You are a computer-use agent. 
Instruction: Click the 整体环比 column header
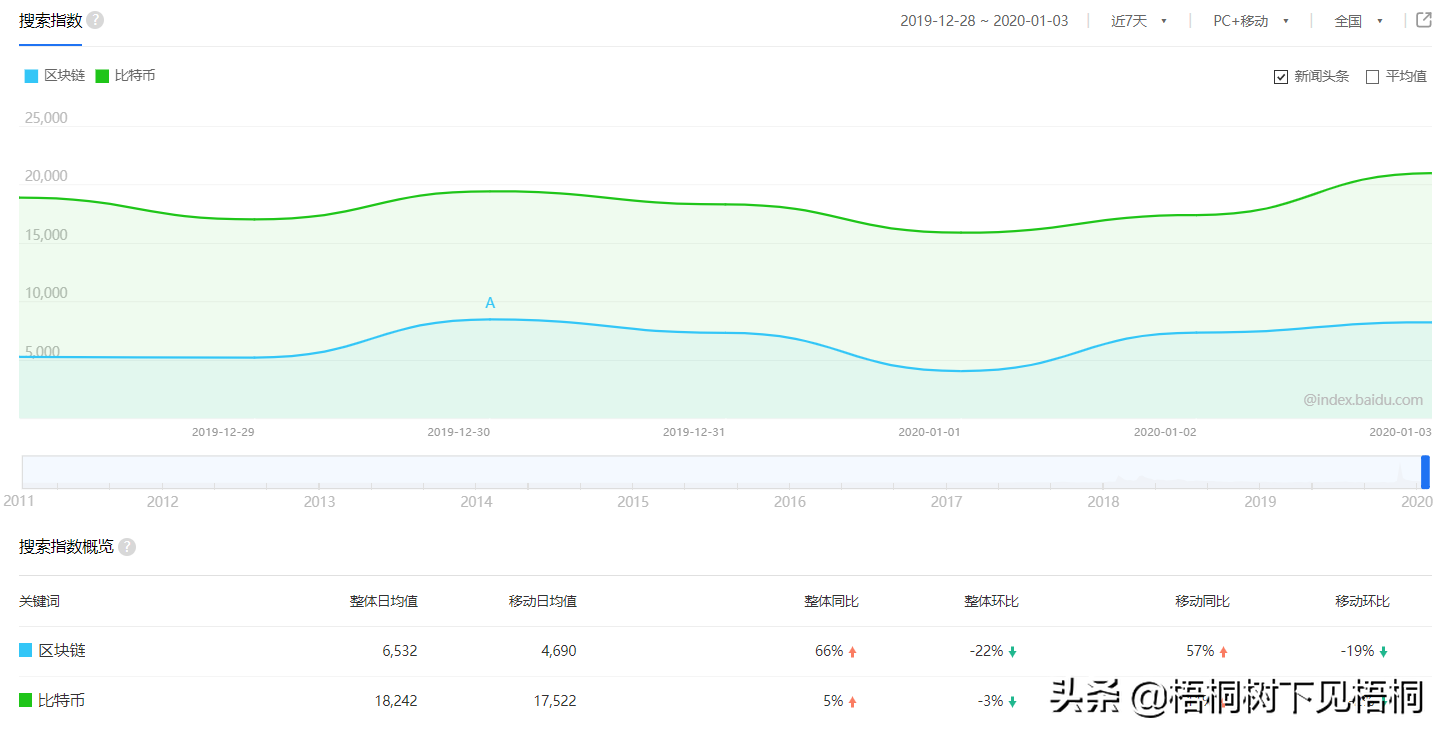992,601
